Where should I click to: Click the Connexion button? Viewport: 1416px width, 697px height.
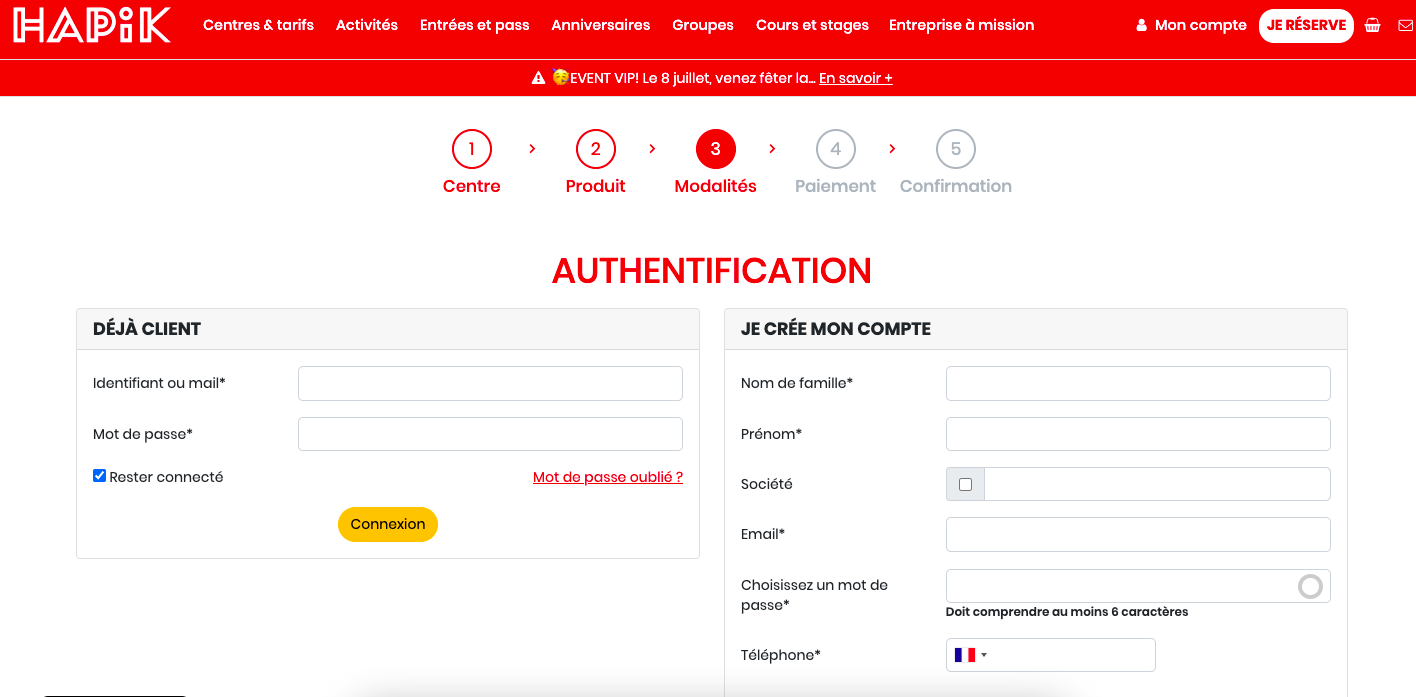point(388,524)
